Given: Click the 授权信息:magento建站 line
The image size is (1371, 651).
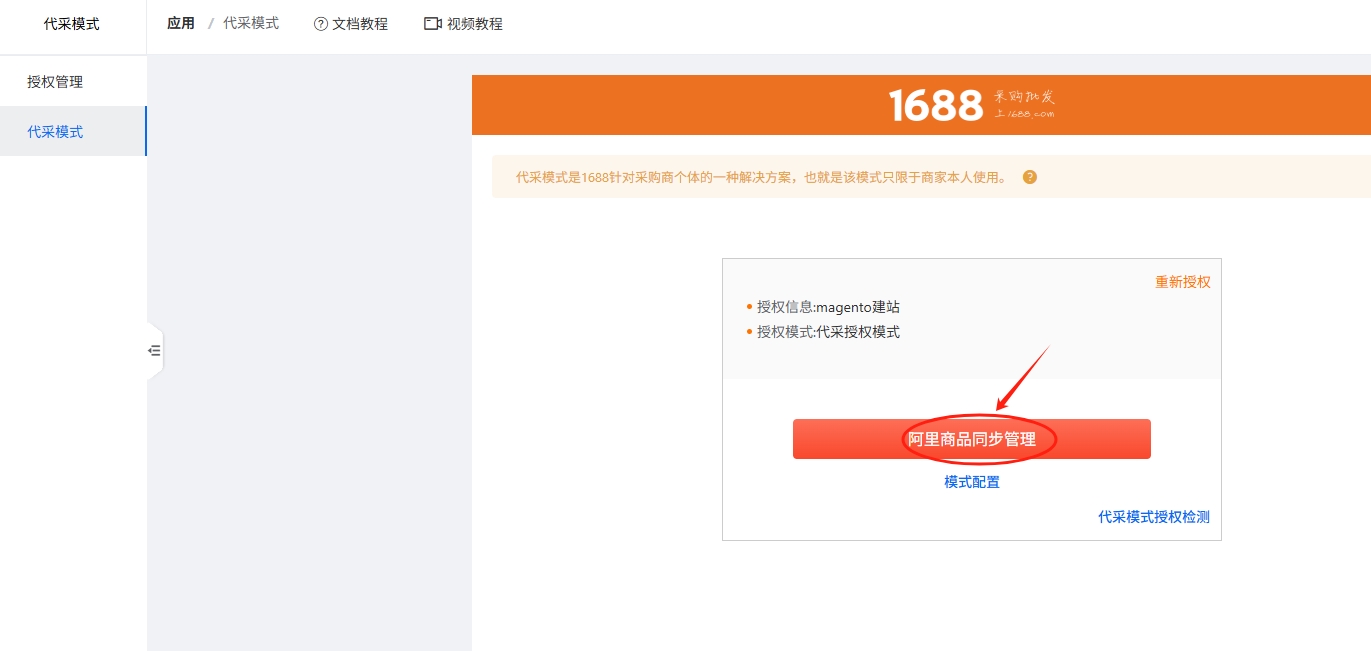Looking at the screenshot, I should (x=828, y=307).
